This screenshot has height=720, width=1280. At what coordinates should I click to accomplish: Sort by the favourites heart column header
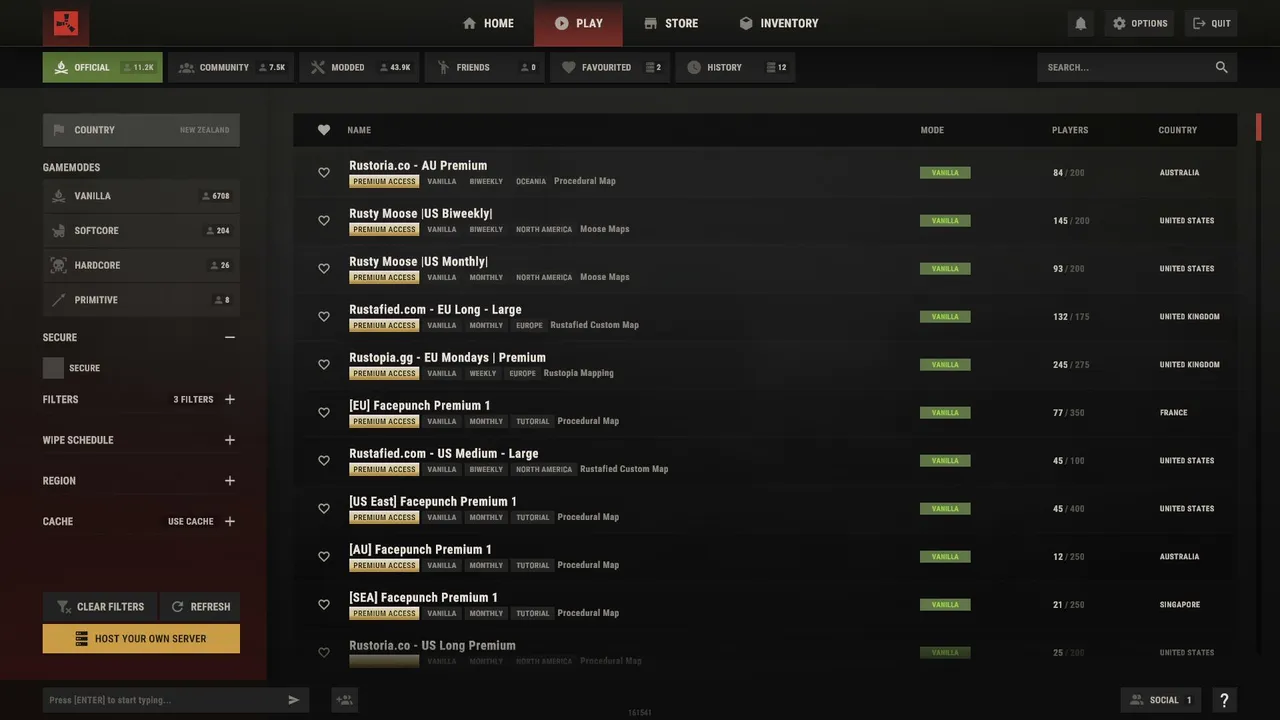324,130
